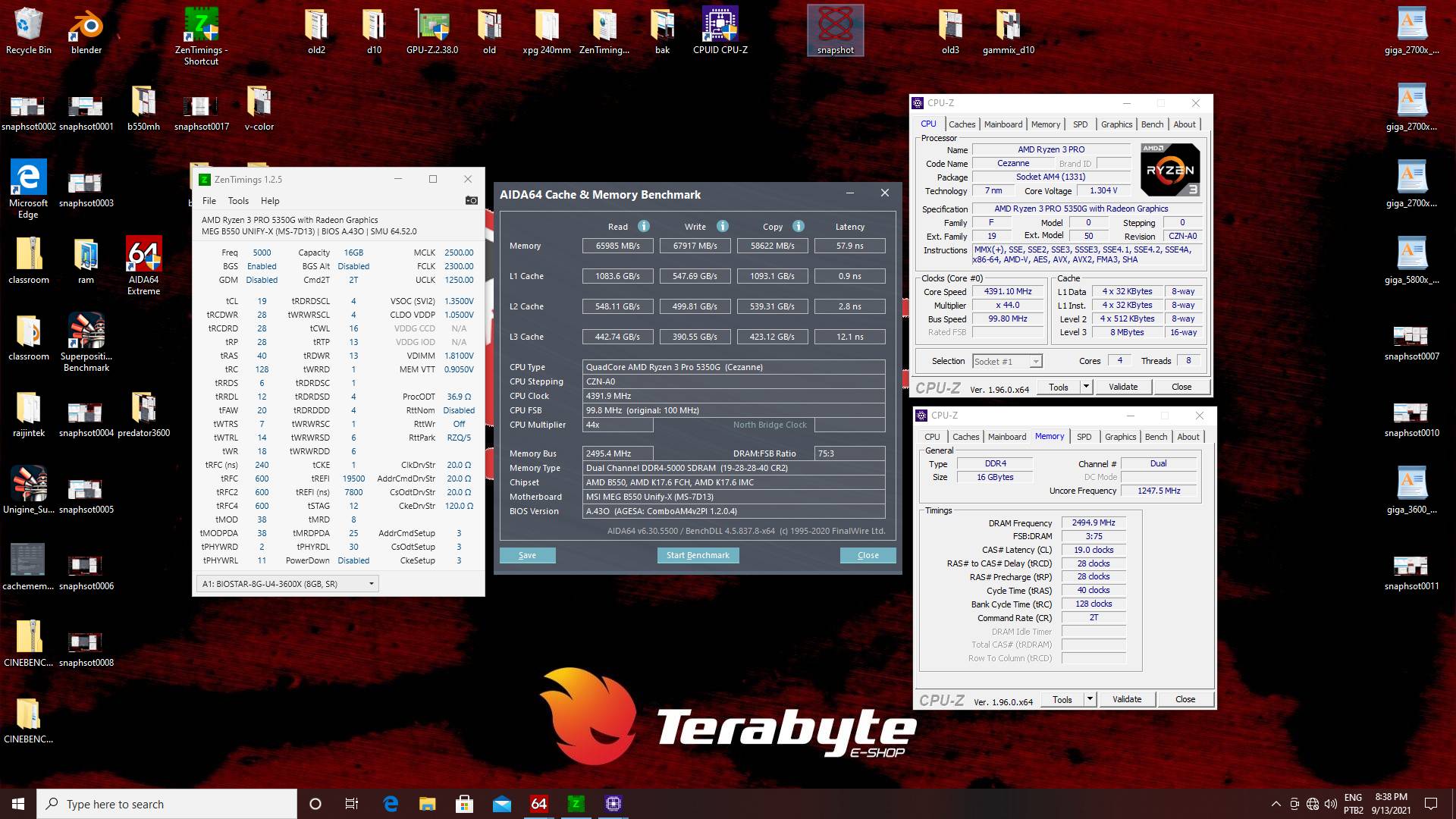Click Write info icon in AIDA64
1456x819 pixels.
click(722, 226)
